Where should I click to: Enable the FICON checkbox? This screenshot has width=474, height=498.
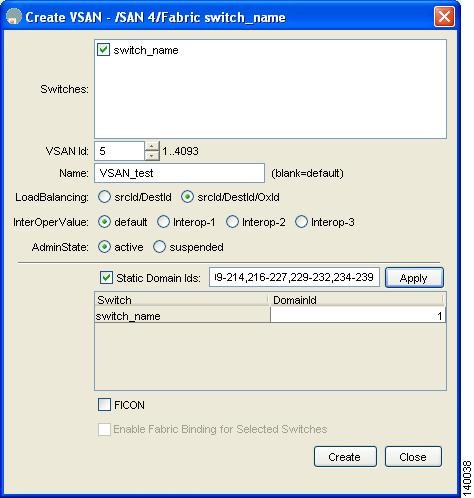[x=104, y=405]
